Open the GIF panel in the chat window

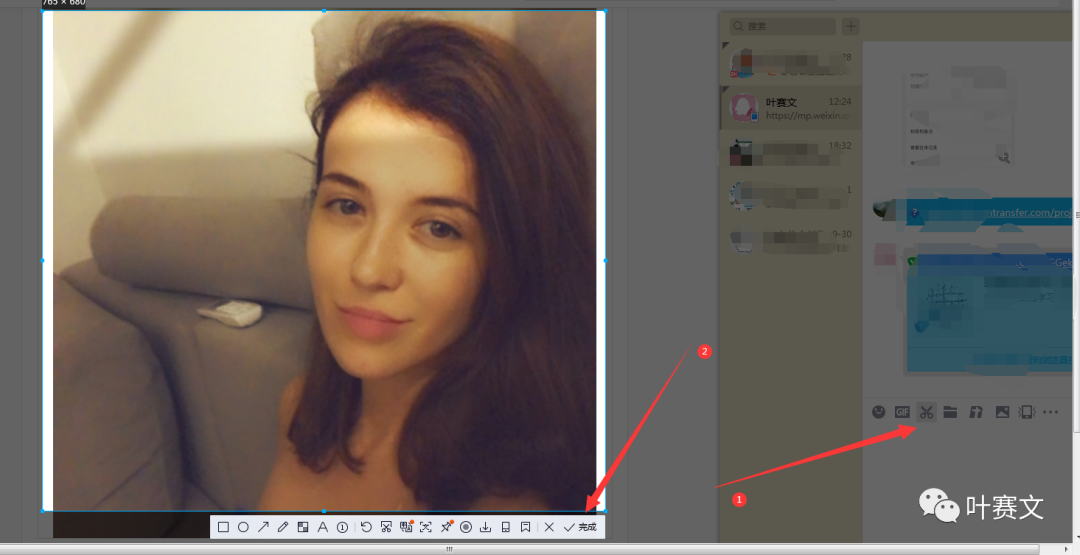(902, 412)
